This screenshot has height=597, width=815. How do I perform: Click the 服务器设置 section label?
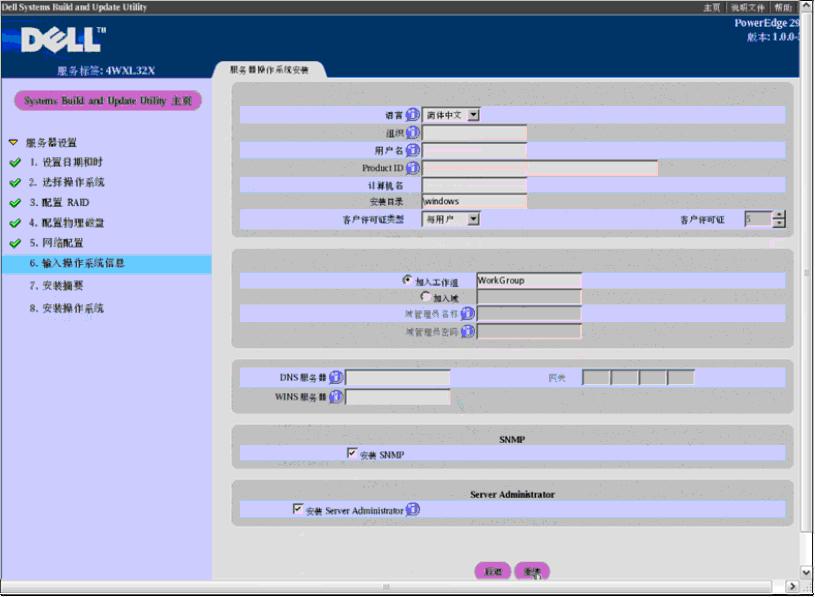51,142
